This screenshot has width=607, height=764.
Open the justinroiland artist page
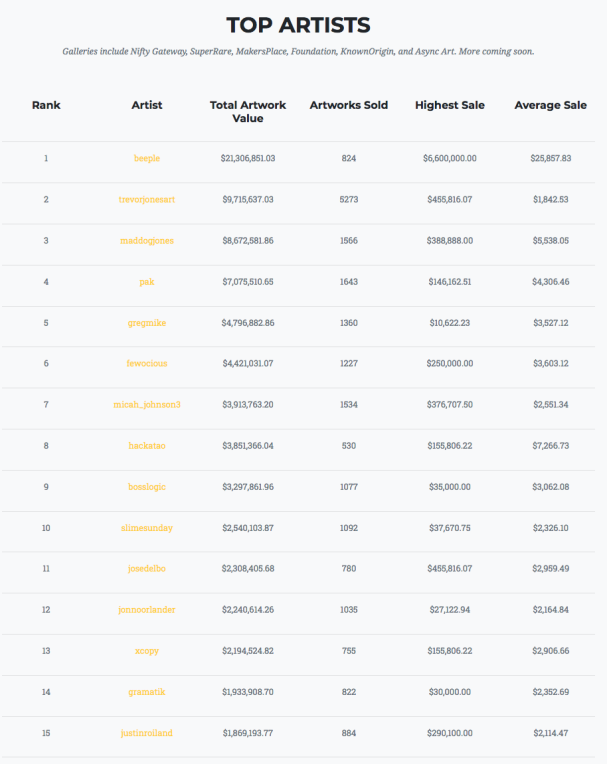coord(147,733)
